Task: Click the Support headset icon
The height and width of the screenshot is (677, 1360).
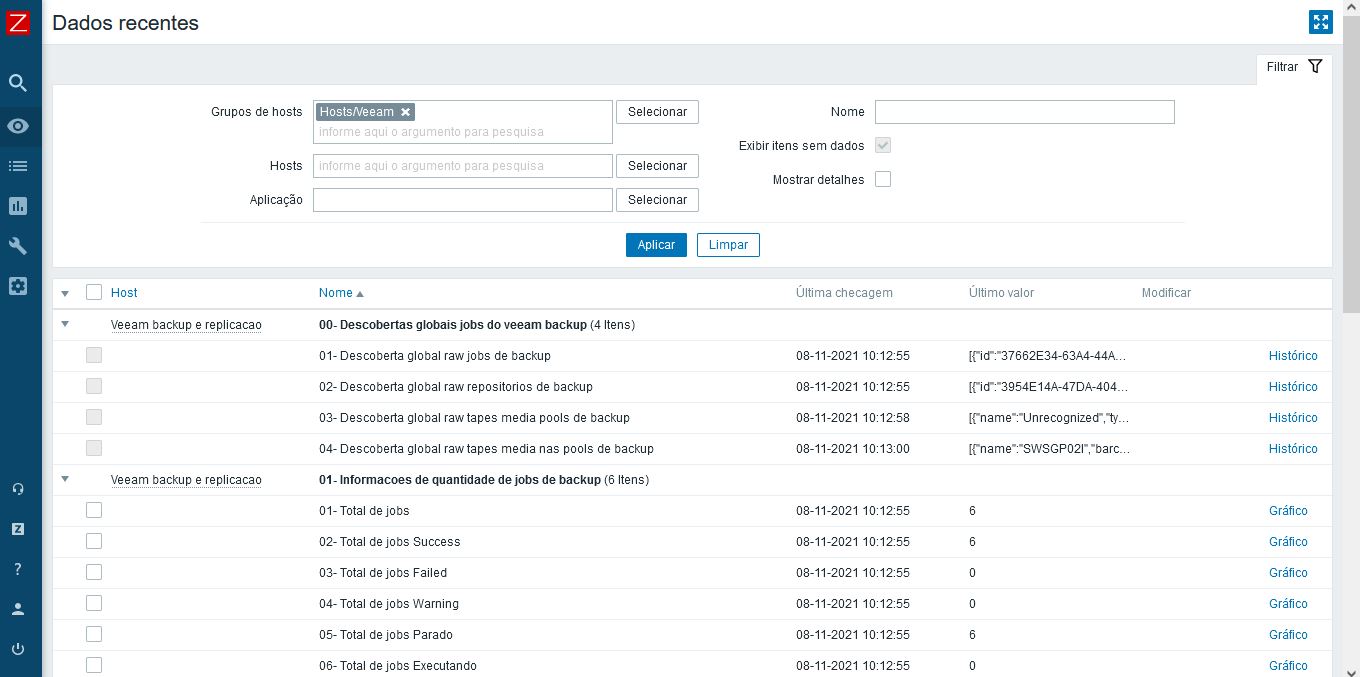Action: pos(18,489)
